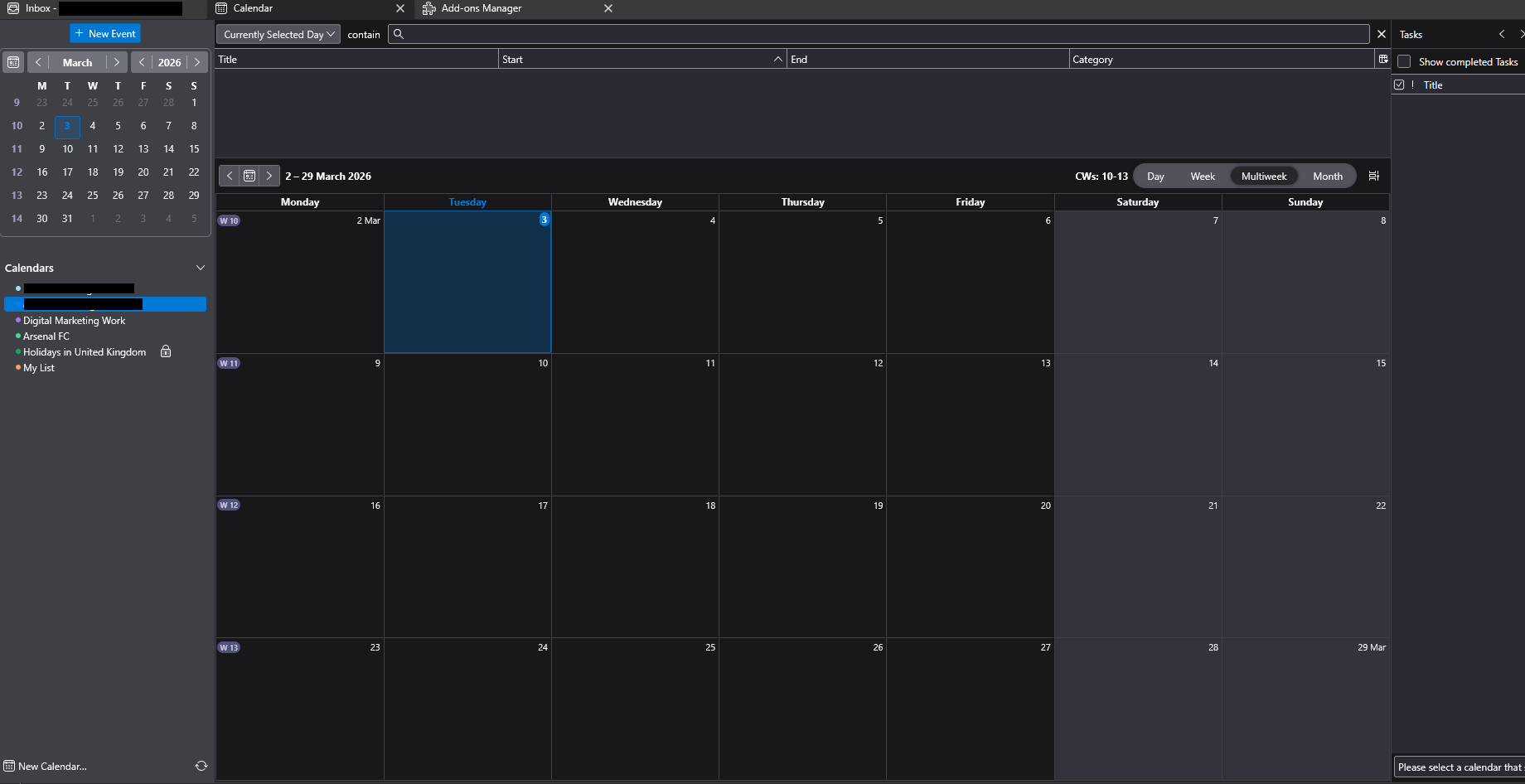
Task: Enable Show completed Tasks checkbox
Action: 1404,61
